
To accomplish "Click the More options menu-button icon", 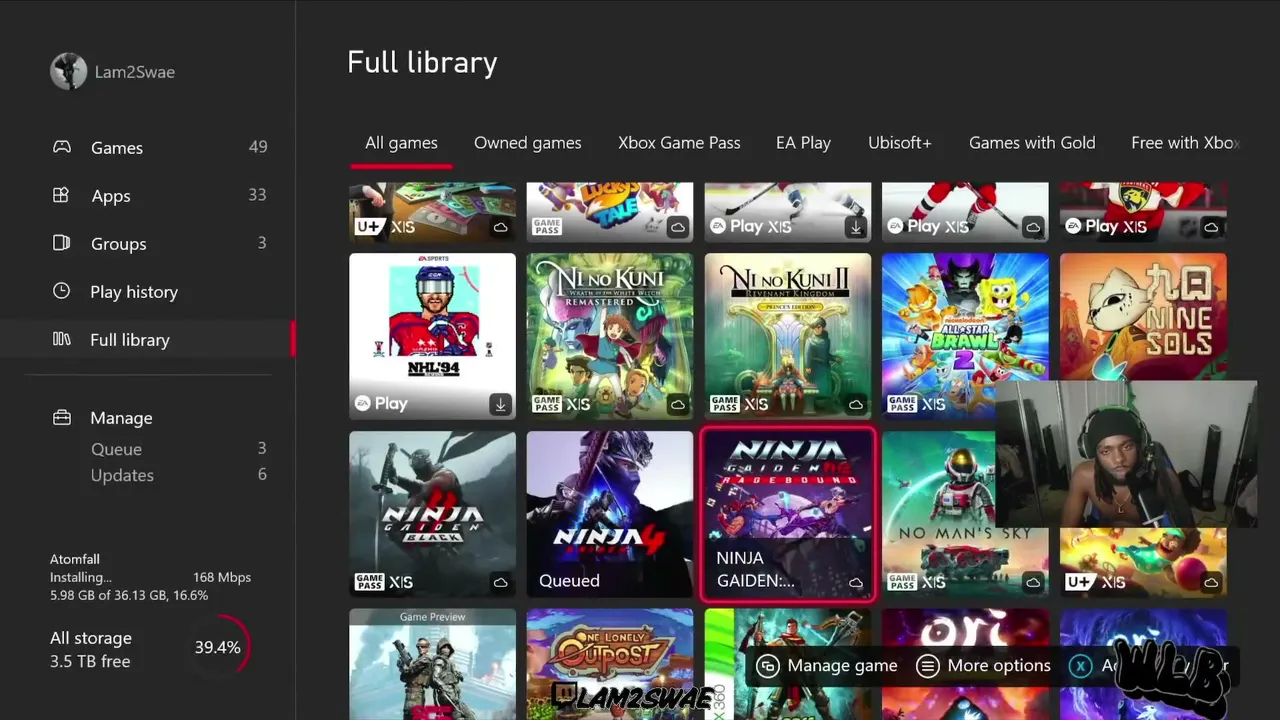I will pos(928,666).
